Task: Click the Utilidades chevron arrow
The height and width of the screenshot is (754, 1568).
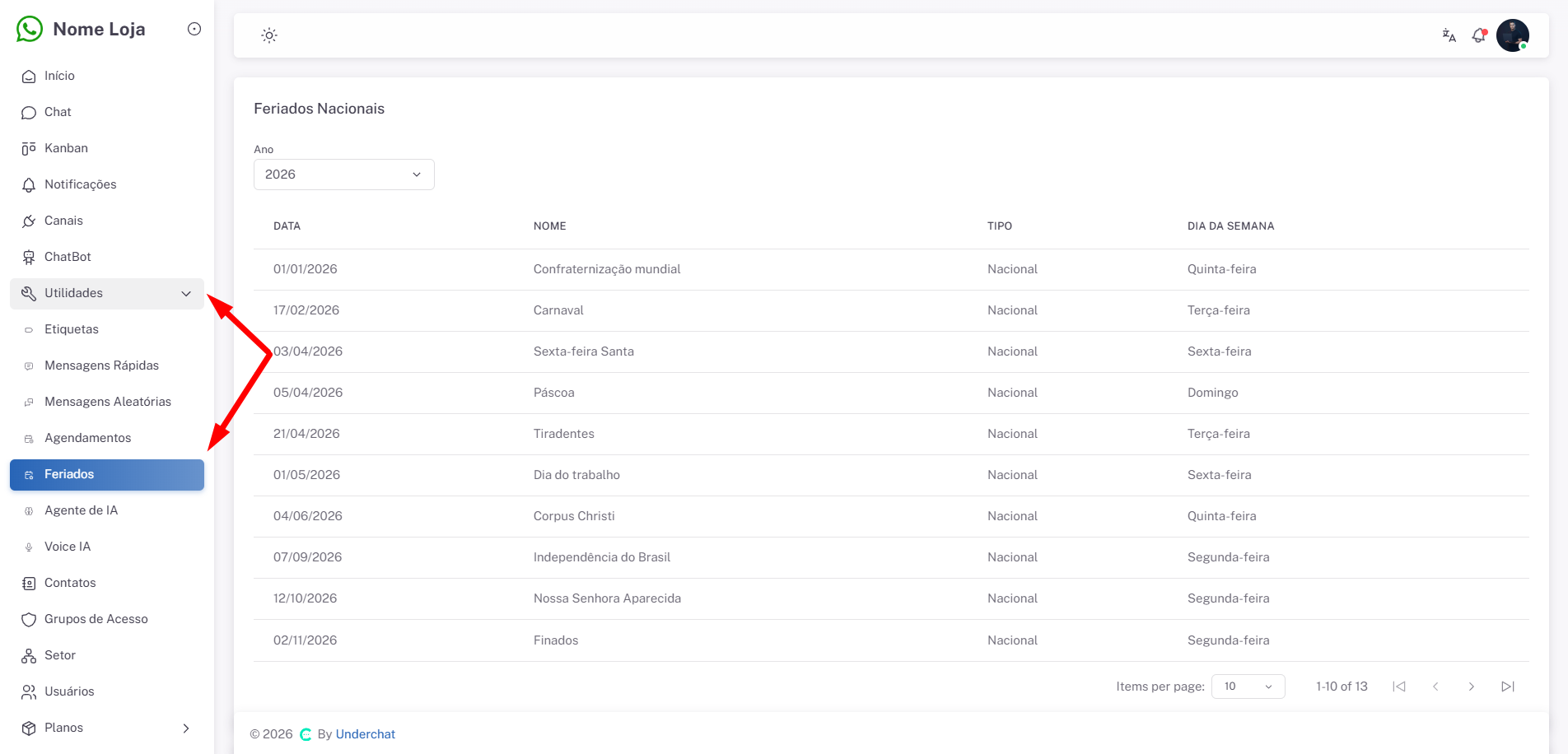Action: pos(186,294)
